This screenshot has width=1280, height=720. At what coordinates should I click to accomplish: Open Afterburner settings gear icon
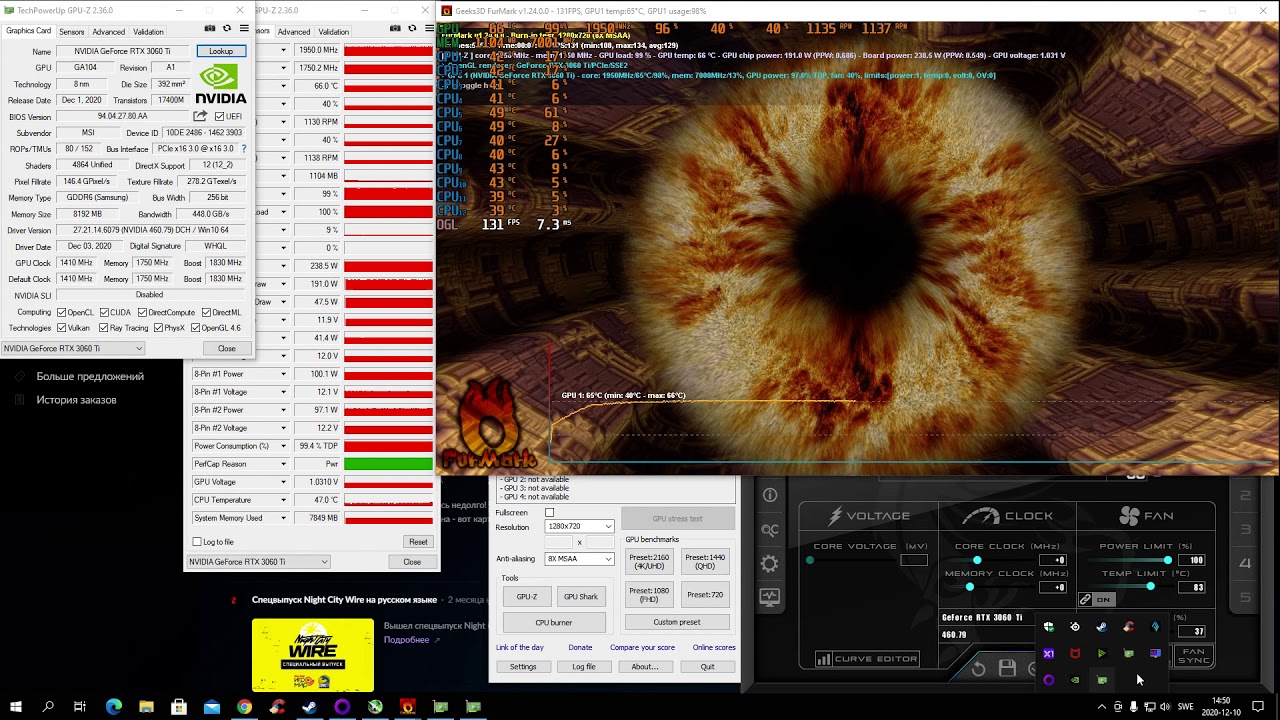(770, 564)
